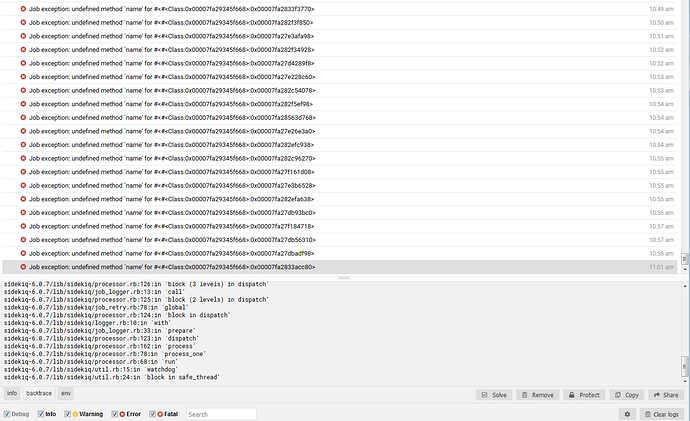Click the Clear logs button

[x=662, y=414]
